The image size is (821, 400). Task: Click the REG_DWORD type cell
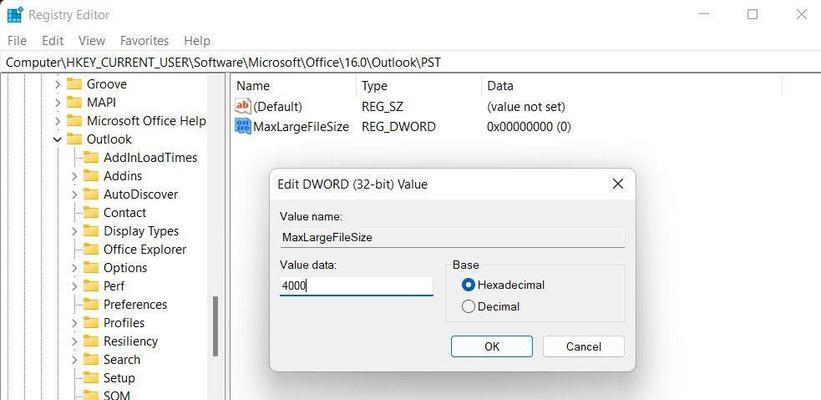[398, 126]
